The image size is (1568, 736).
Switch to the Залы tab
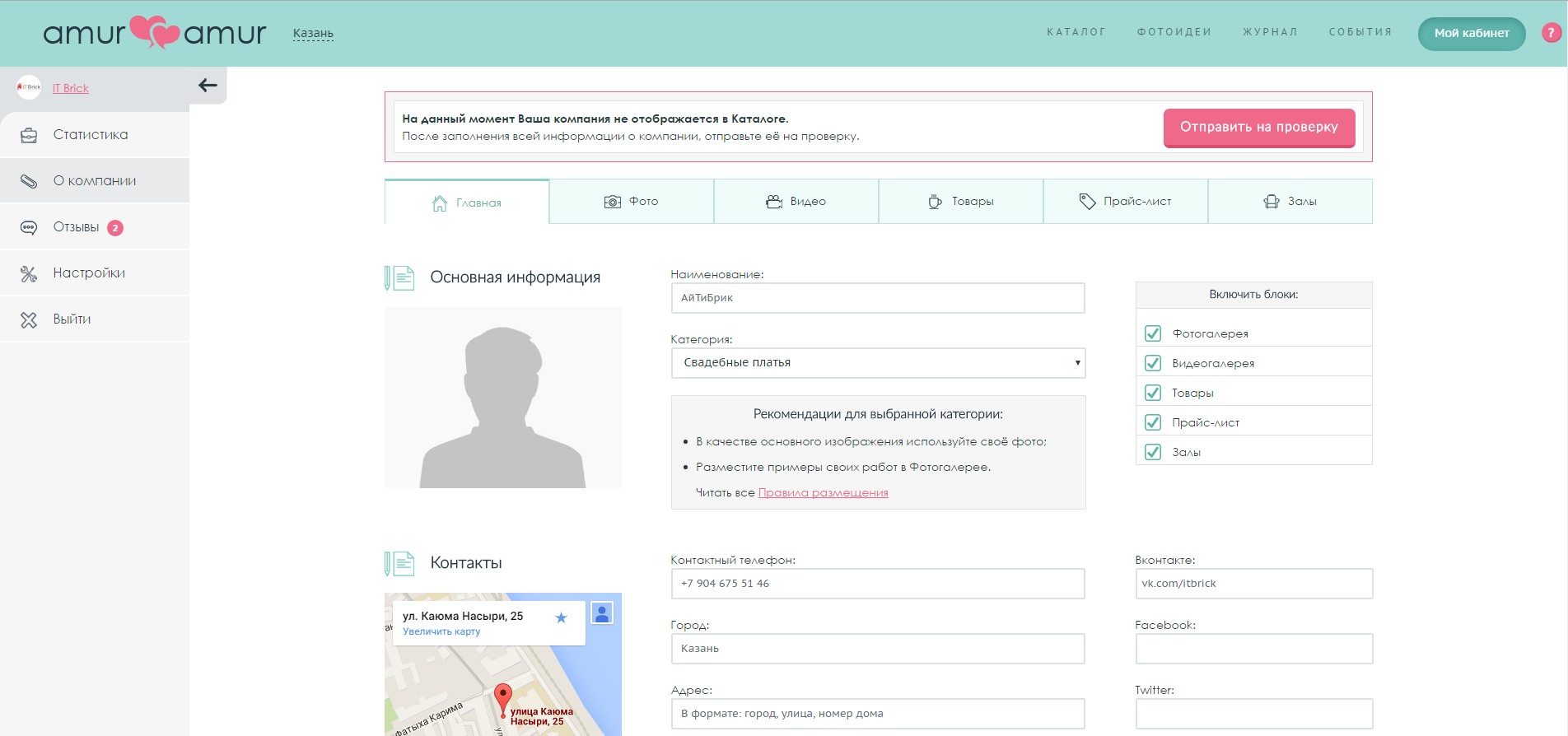click(x=1290, y=202)
